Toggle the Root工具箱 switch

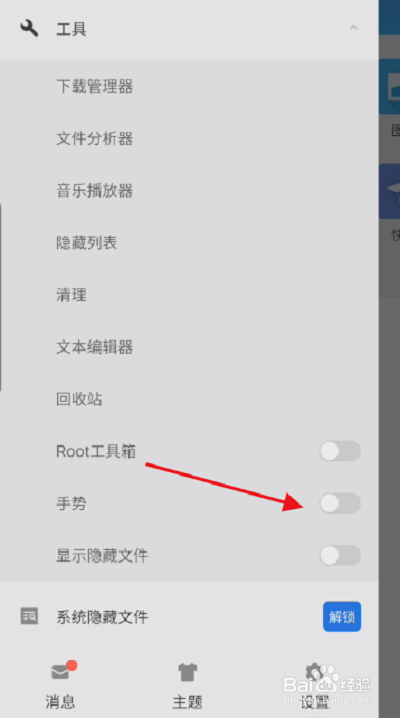[340, 451]
